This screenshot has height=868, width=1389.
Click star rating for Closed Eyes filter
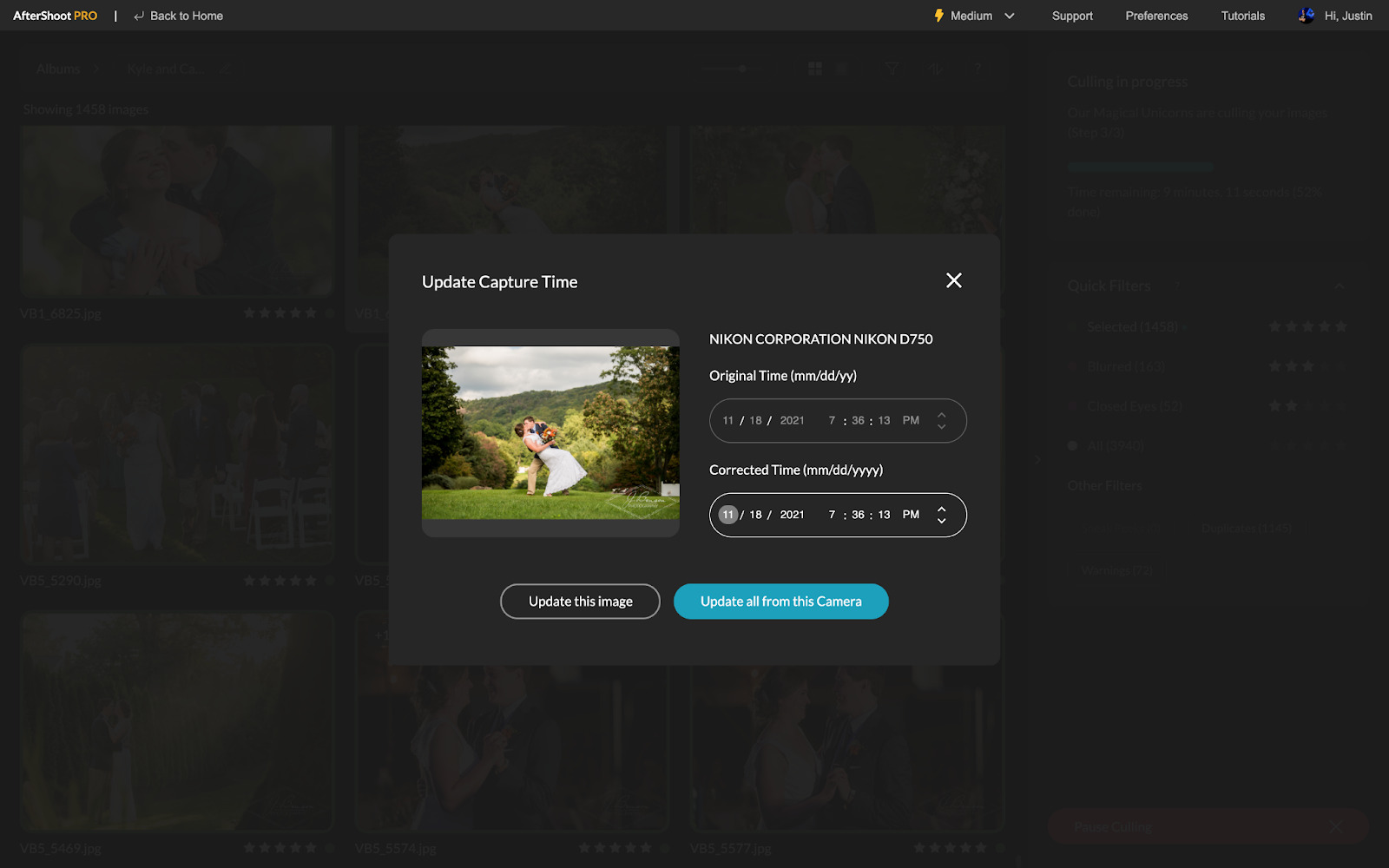point(1307,406)
